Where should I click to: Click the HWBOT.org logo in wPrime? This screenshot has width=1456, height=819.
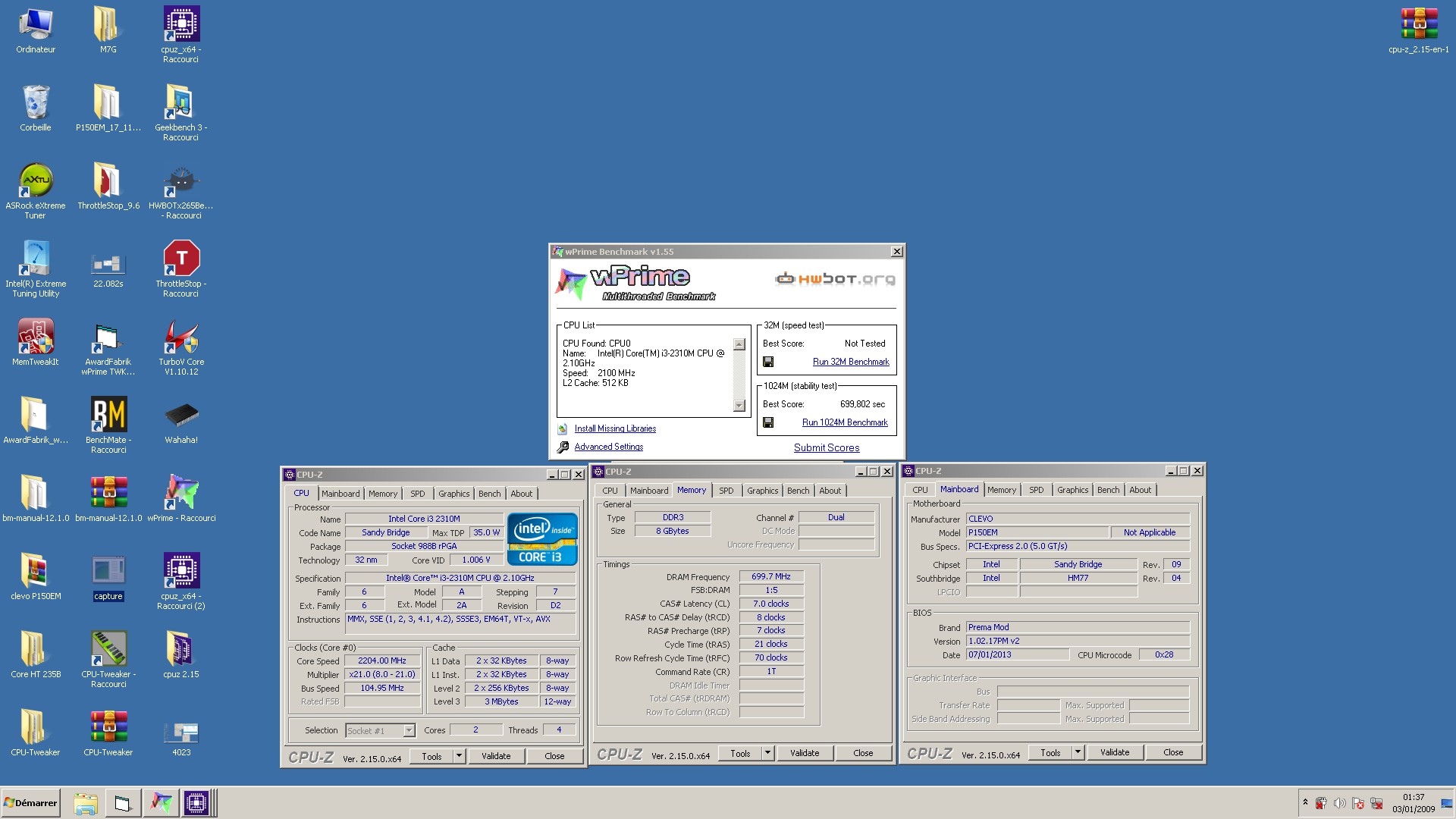[835, 279]
